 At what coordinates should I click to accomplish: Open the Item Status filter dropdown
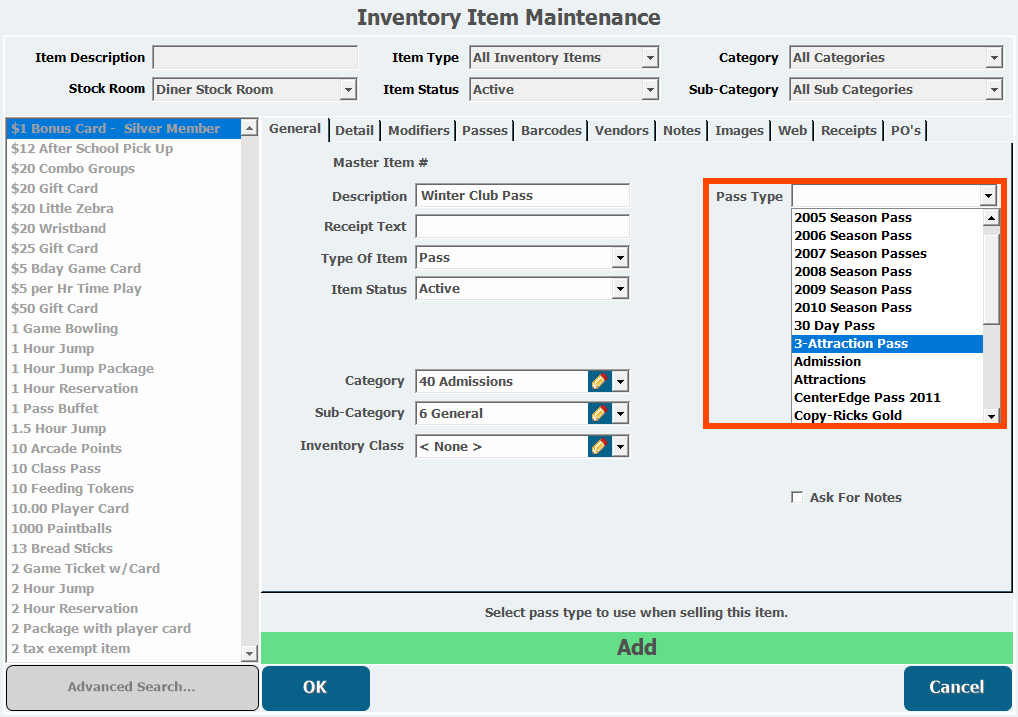click(x=650, y=90)
